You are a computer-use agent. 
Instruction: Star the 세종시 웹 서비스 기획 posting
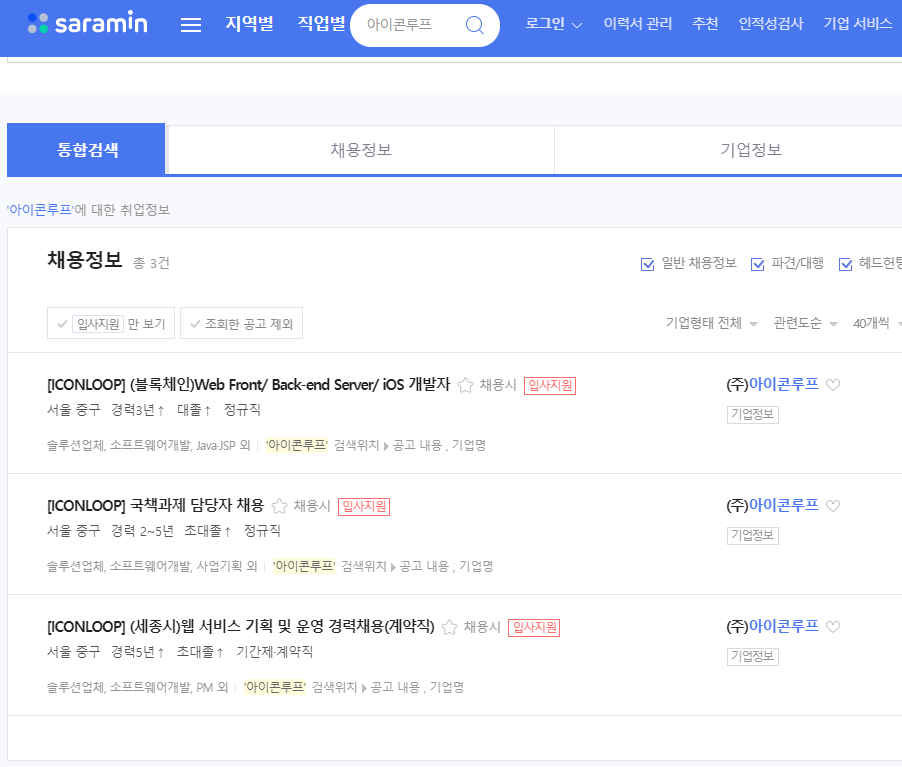[449, 627]
